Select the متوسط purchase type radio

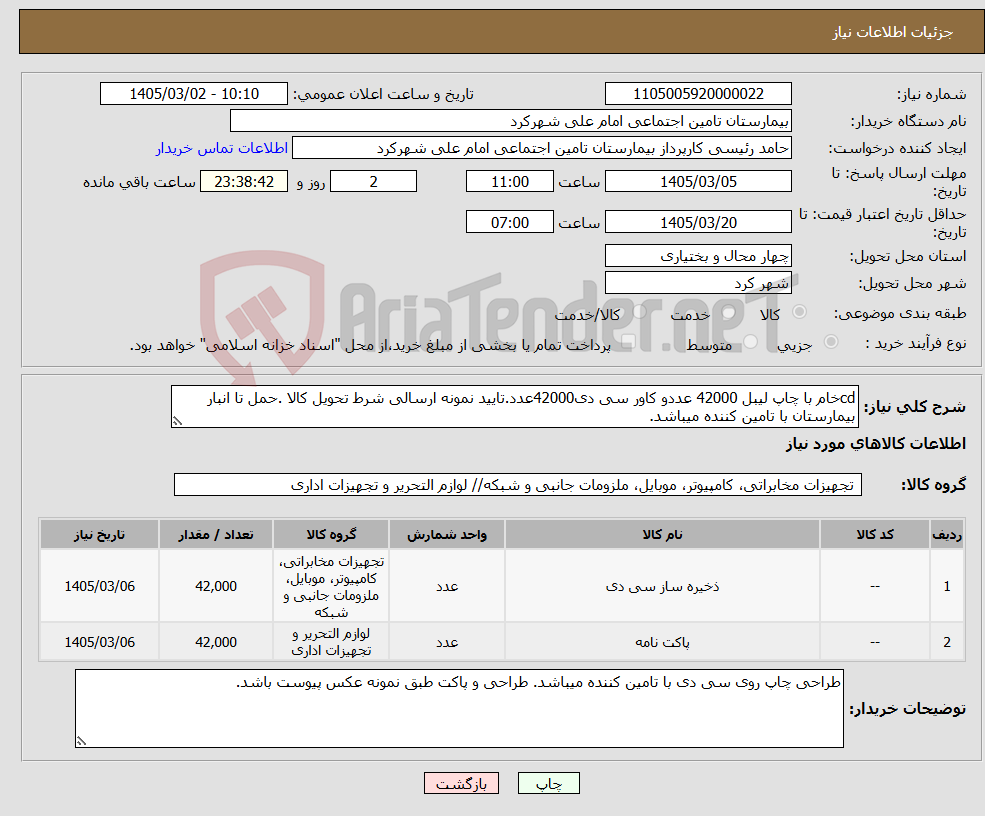[751, 342]
